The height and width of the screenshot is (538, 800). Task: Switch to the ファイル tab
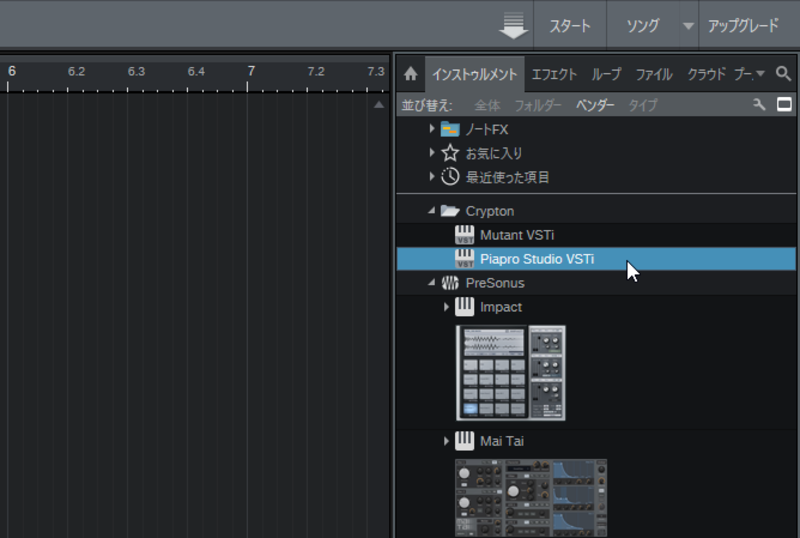coord(654,75)
